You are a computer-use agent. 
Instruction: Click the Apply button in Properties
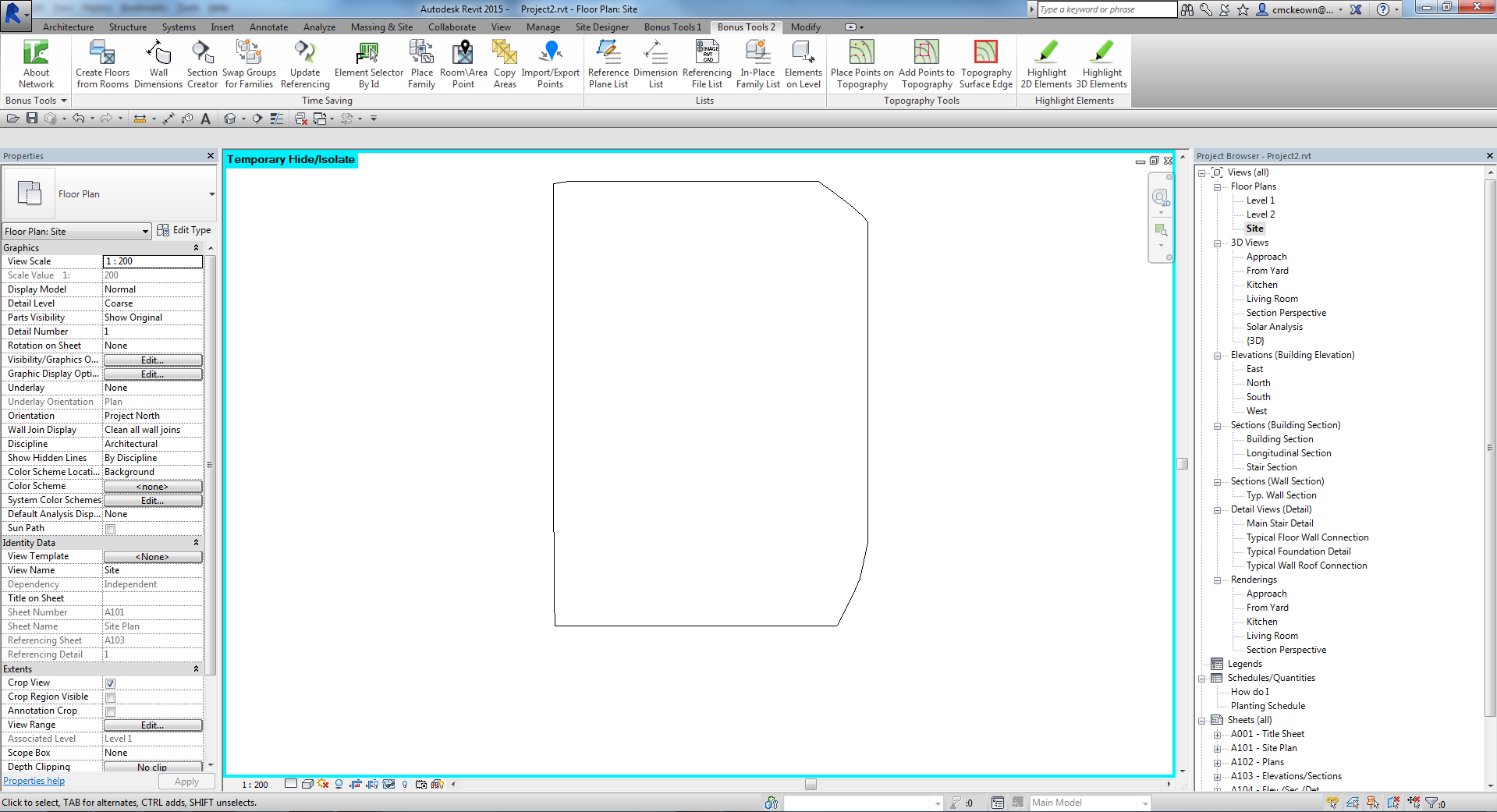(x=186, y=781)
